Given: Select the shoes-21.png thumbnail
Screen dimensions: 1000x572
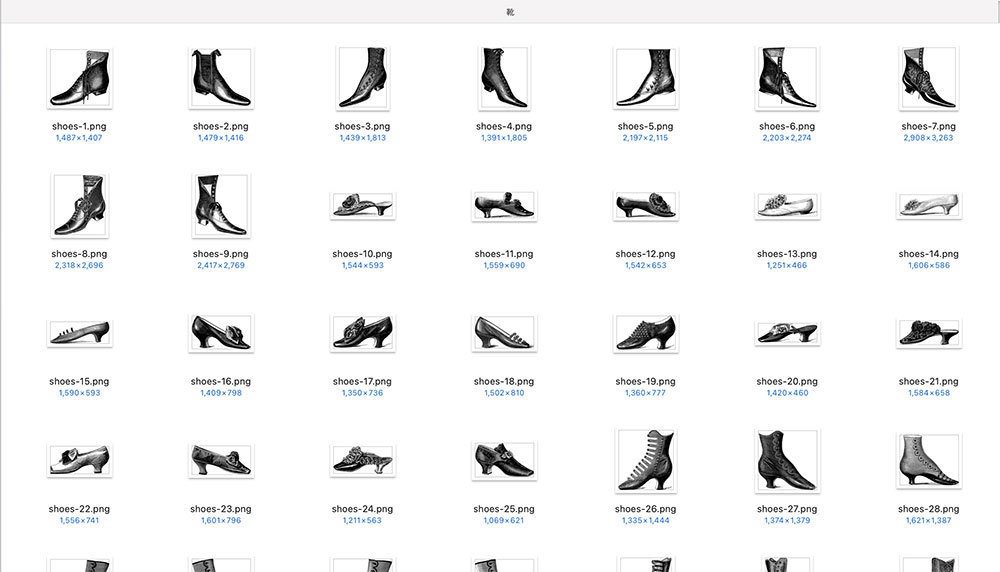Looking at the screenshot, I should (929, 334).
